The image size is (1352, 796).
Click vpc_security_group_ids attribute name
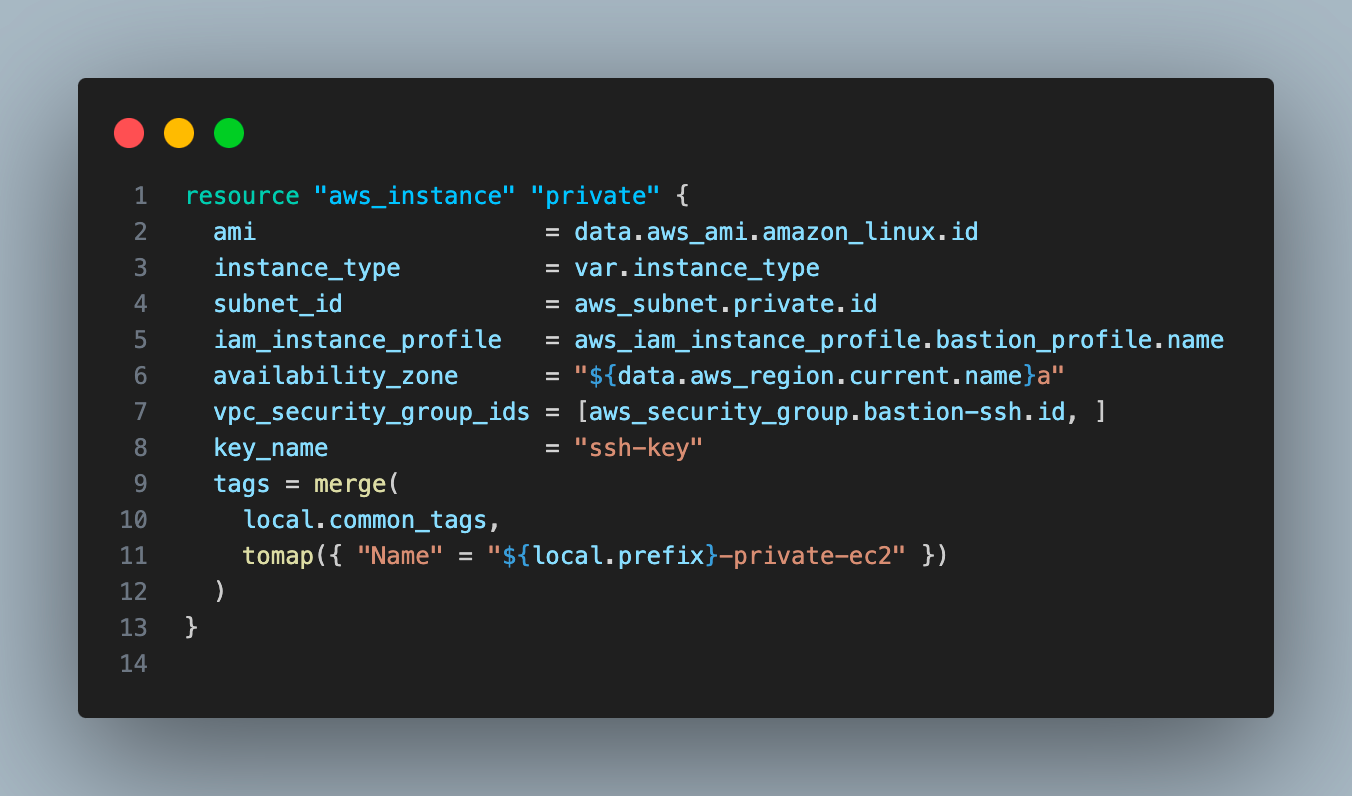coord(371,412)
